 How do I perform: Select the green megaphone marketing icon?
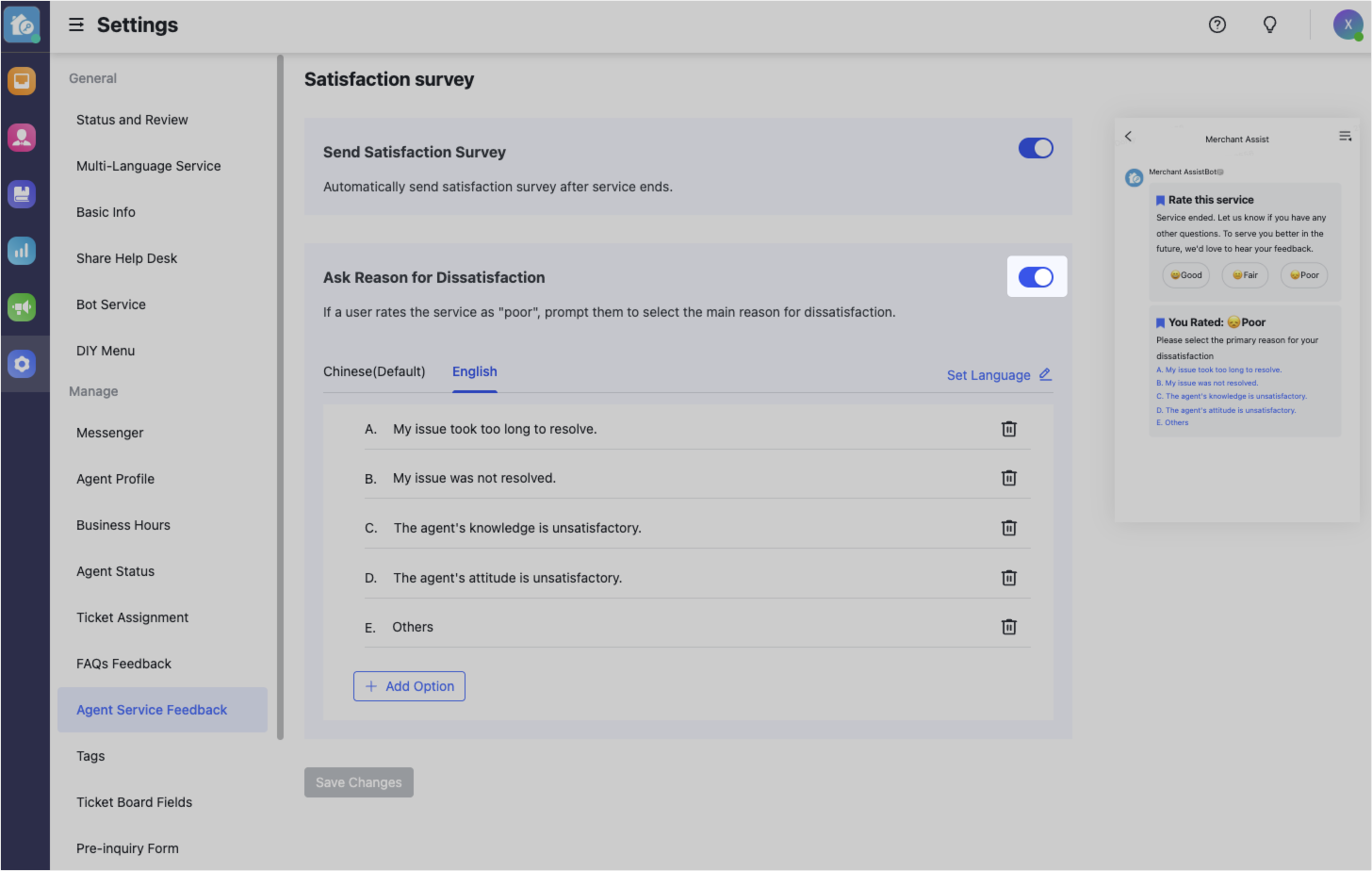coord(21,307)
